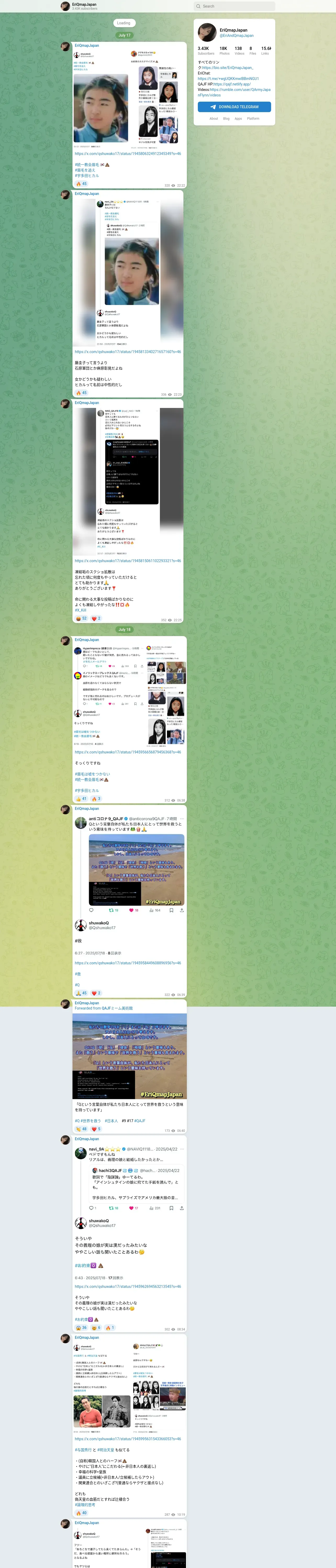Click the reaction showing 52
This screenshot has height=1568, width=336.
[82, 618]
